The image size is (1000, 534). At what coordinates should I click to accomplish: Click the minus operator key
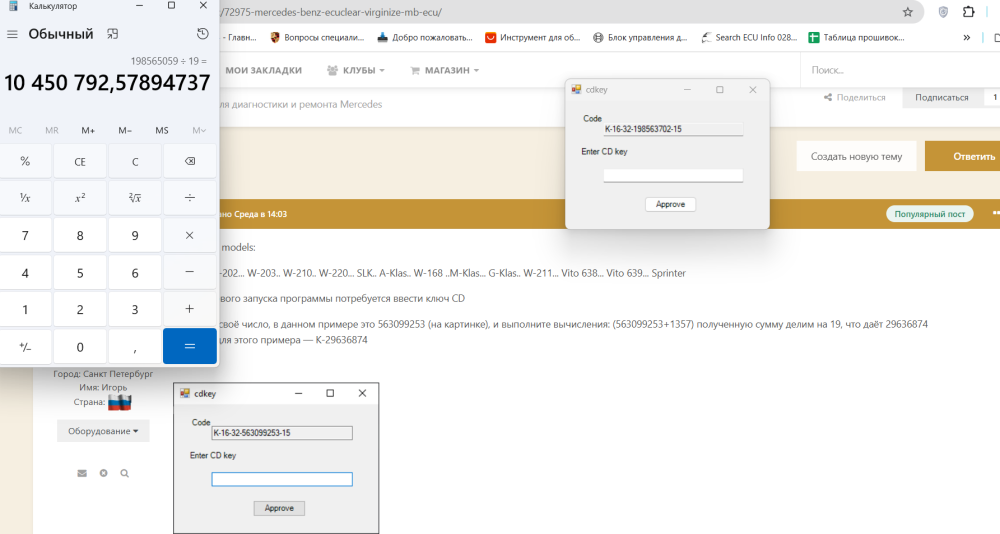coord(189,272)
